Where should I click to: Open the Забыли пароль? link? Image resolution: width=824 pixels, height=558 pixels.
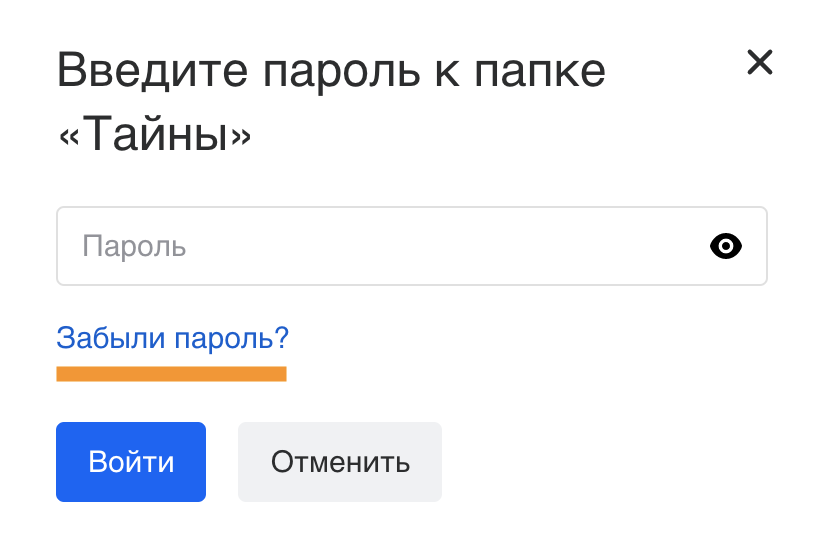point(172,338)
